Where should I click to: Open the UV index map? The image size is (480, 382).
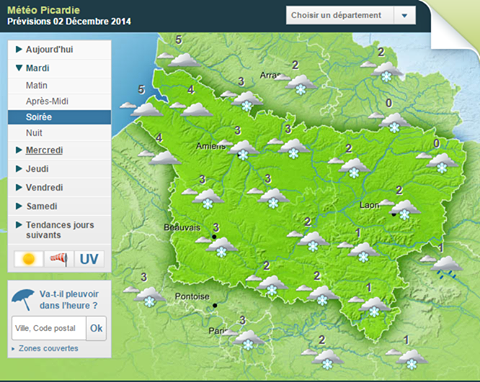[x=89, y=259]
